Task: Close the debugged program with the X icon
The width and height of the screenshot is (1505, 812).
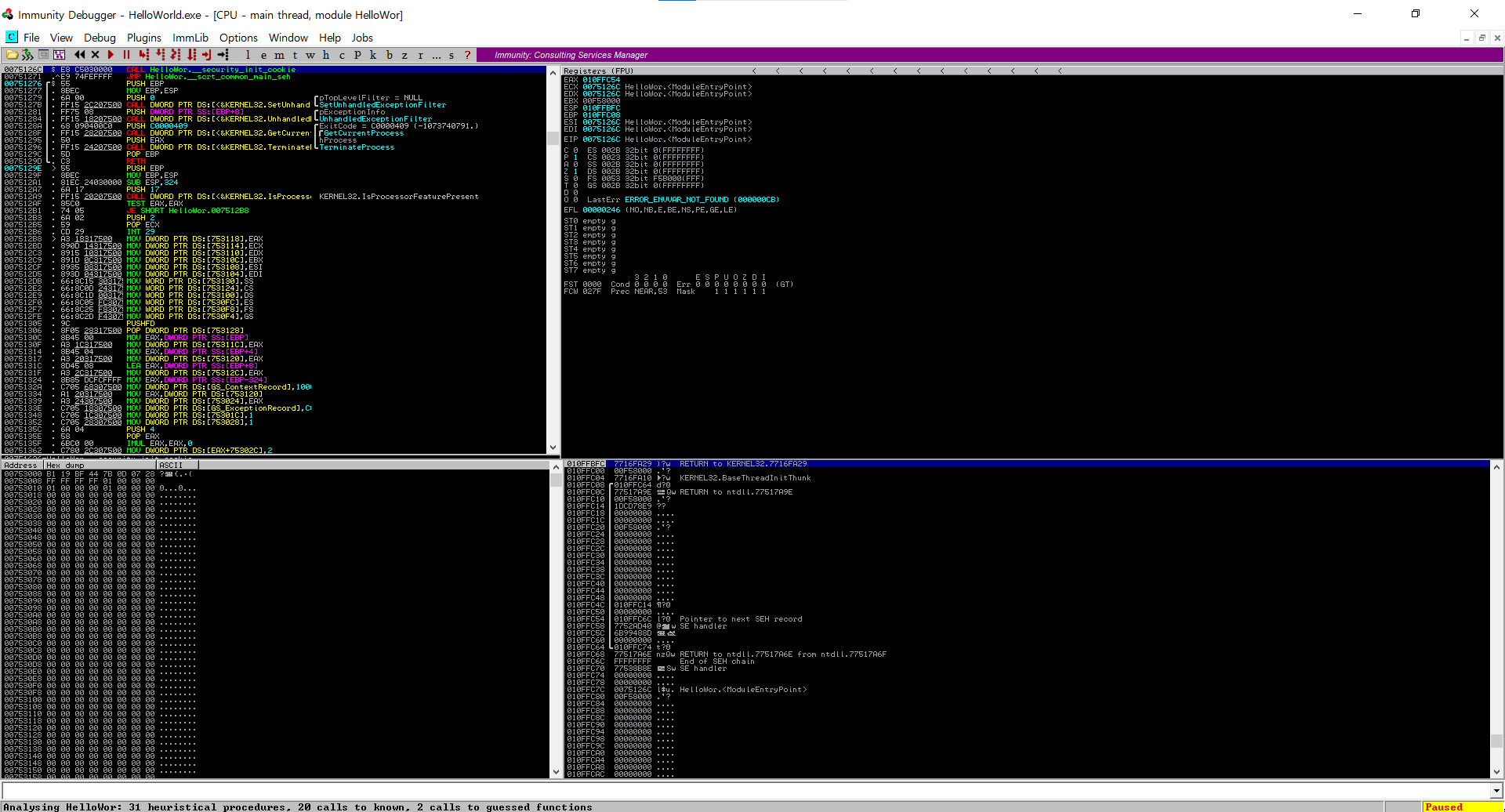Action: (x=96, y=55)
